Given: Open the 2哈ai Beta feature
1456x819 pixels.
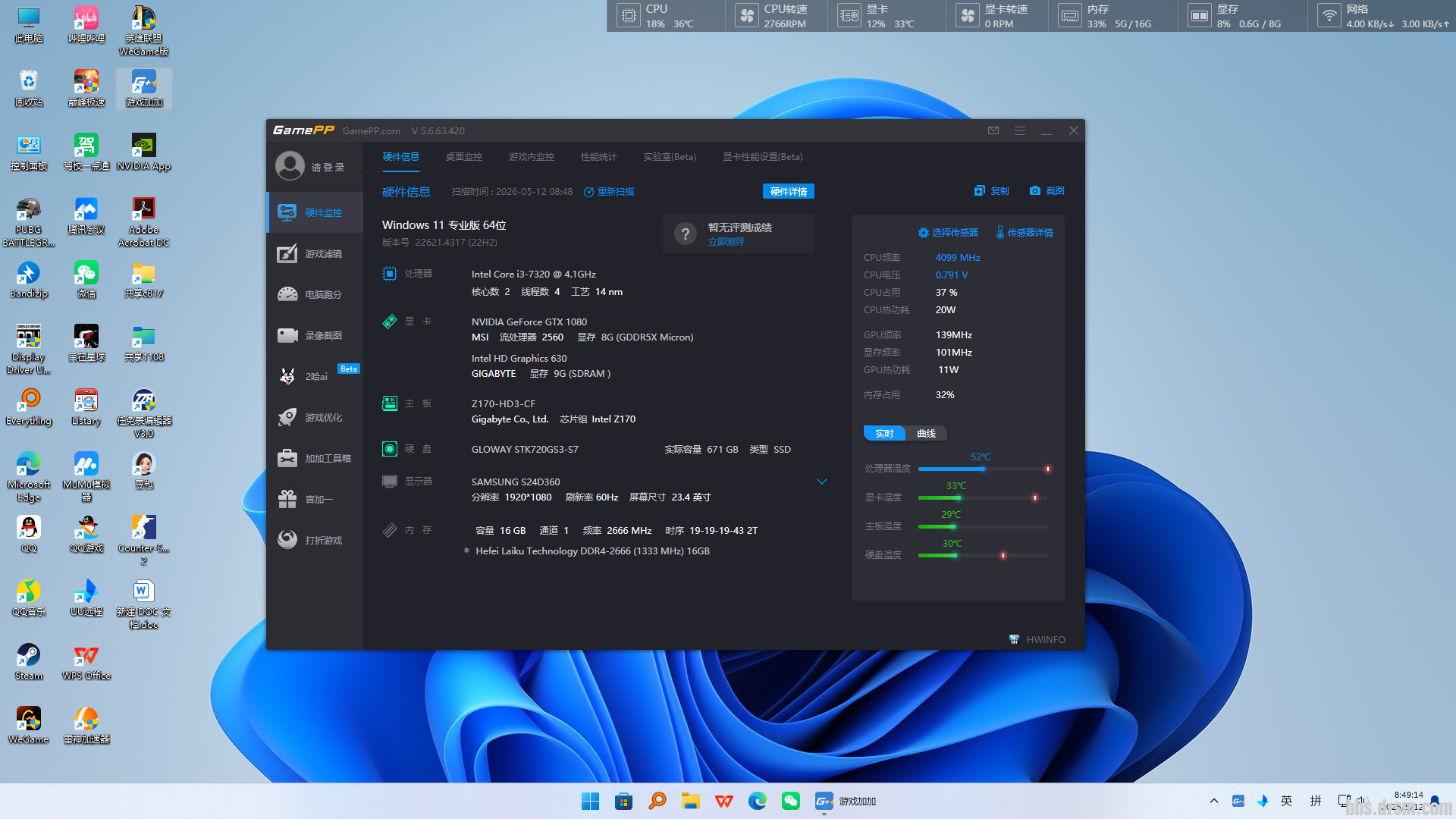Looking at the screenshot, I should (315, 377).
